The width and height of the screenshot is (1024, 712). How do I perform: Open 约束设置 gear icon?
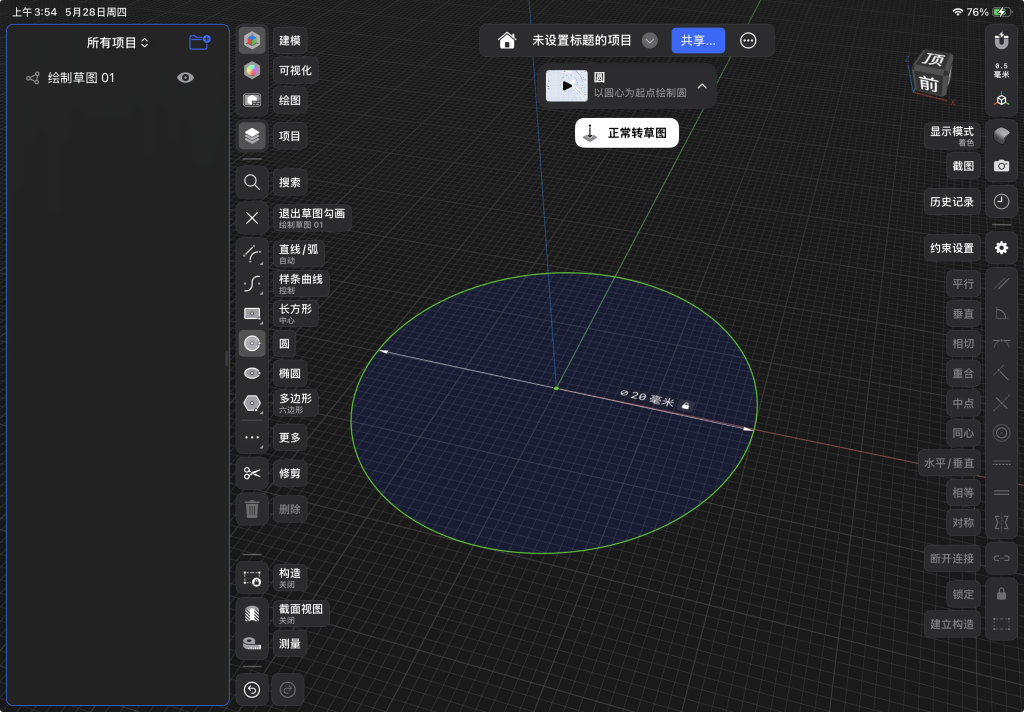click(1001, 248)
